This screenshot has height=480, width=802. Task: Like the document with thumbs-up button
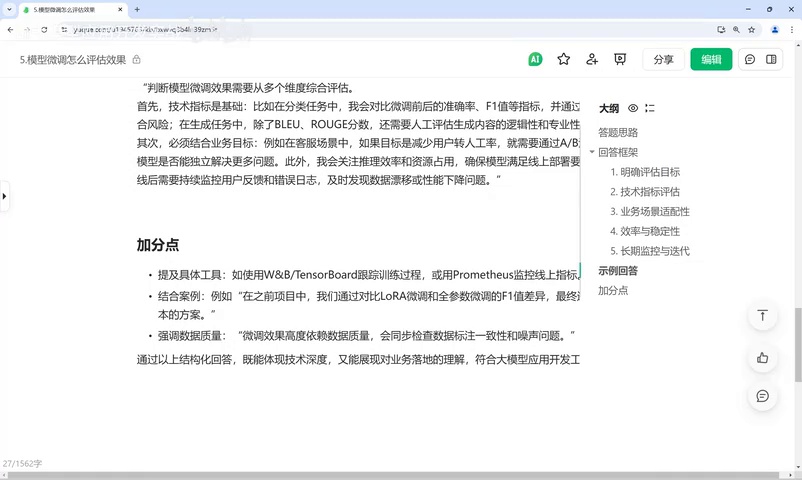pos(763,358)
